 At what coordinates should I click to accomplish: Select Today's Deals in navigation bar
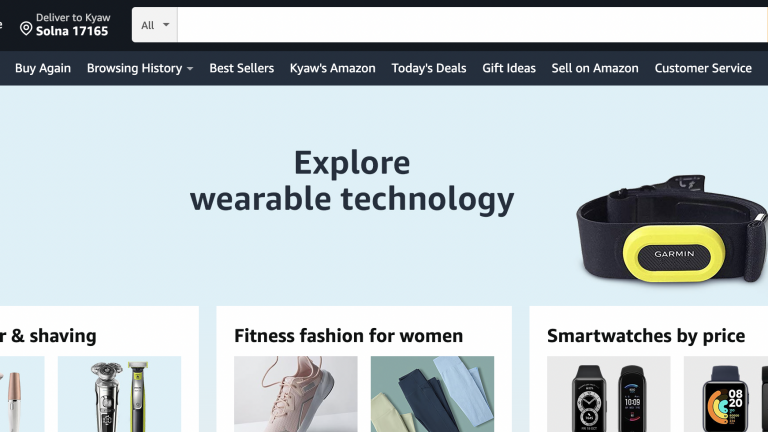tap(429, 68)
